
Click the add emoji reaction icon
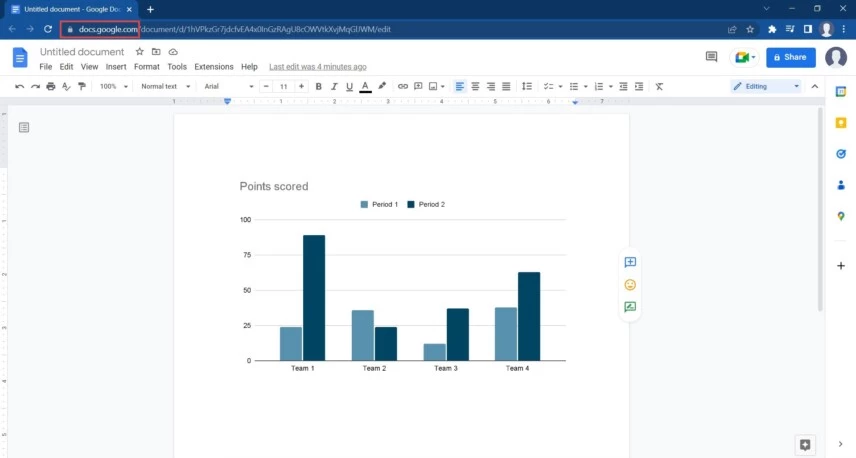point(630,285)
